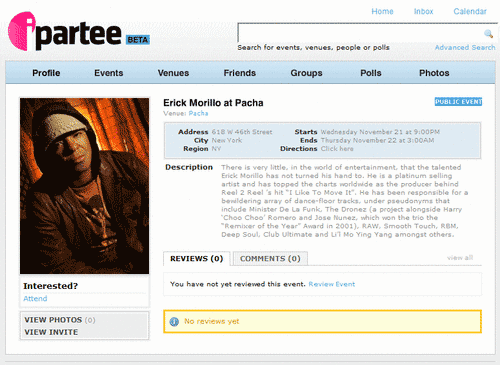Click the Erick Morillo event photo
The width and height of the screenshot is (500, 365).
click(85, 186)
